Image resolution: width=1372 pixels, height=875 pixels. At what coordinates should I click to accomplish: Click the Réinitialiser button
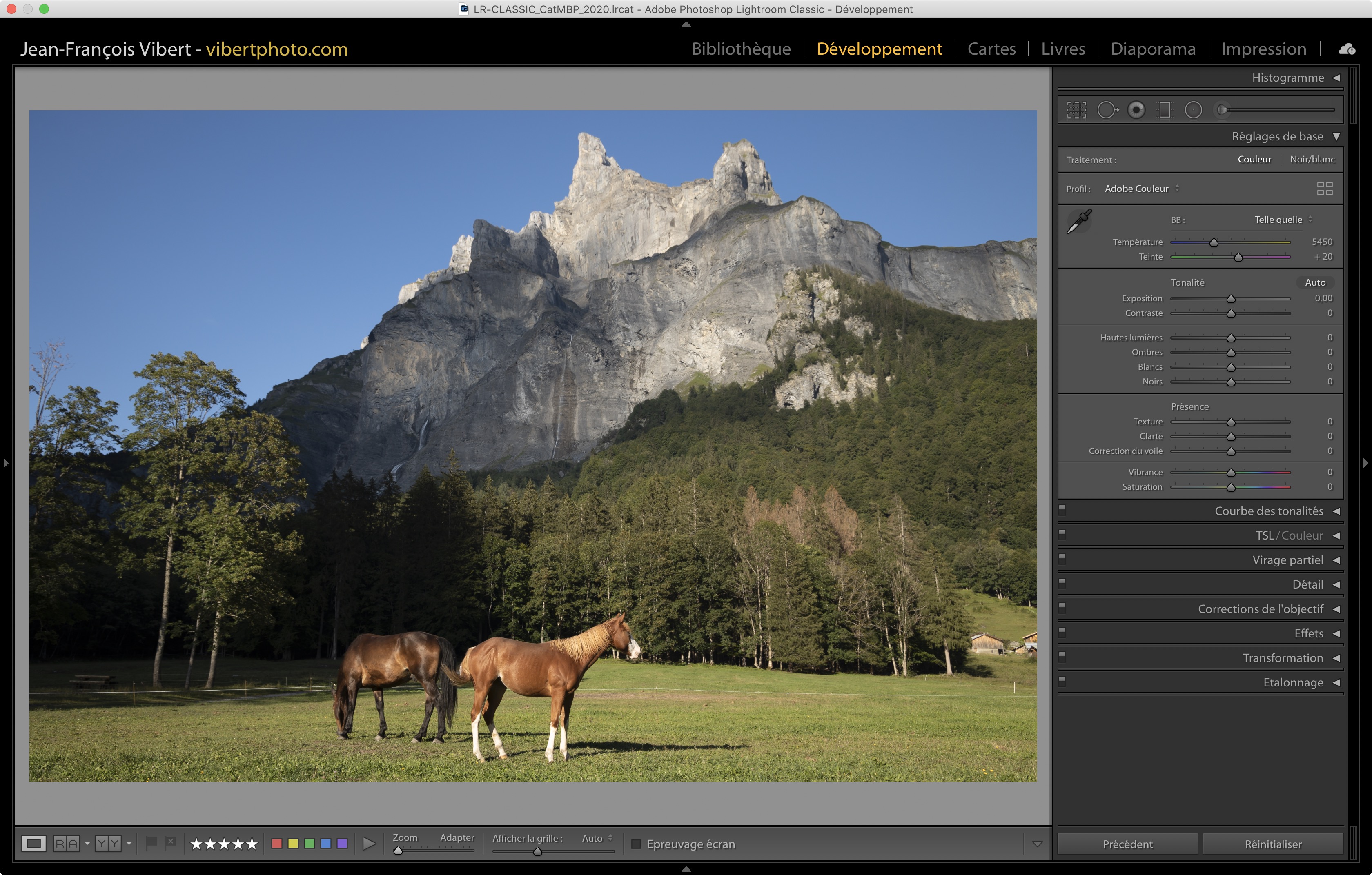click(x=1273, y=844)
